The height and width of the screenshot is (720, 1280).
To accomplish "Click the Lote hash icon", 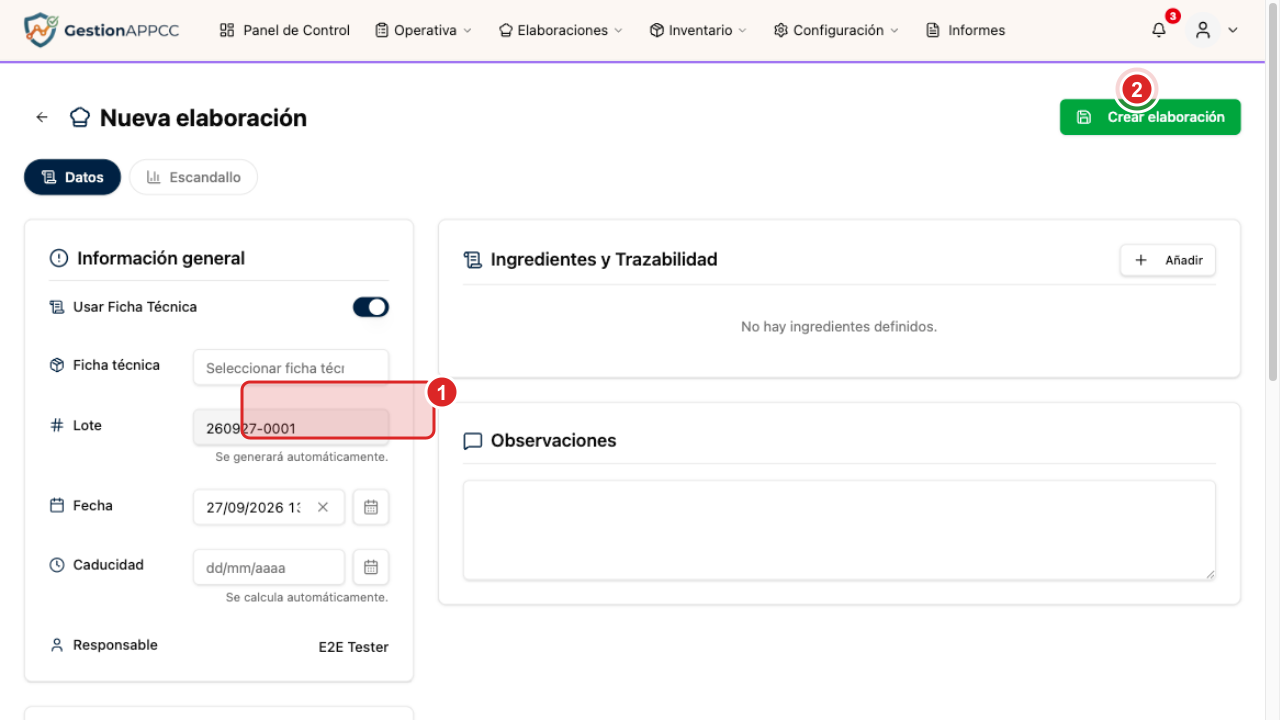I will click(57, 425).
